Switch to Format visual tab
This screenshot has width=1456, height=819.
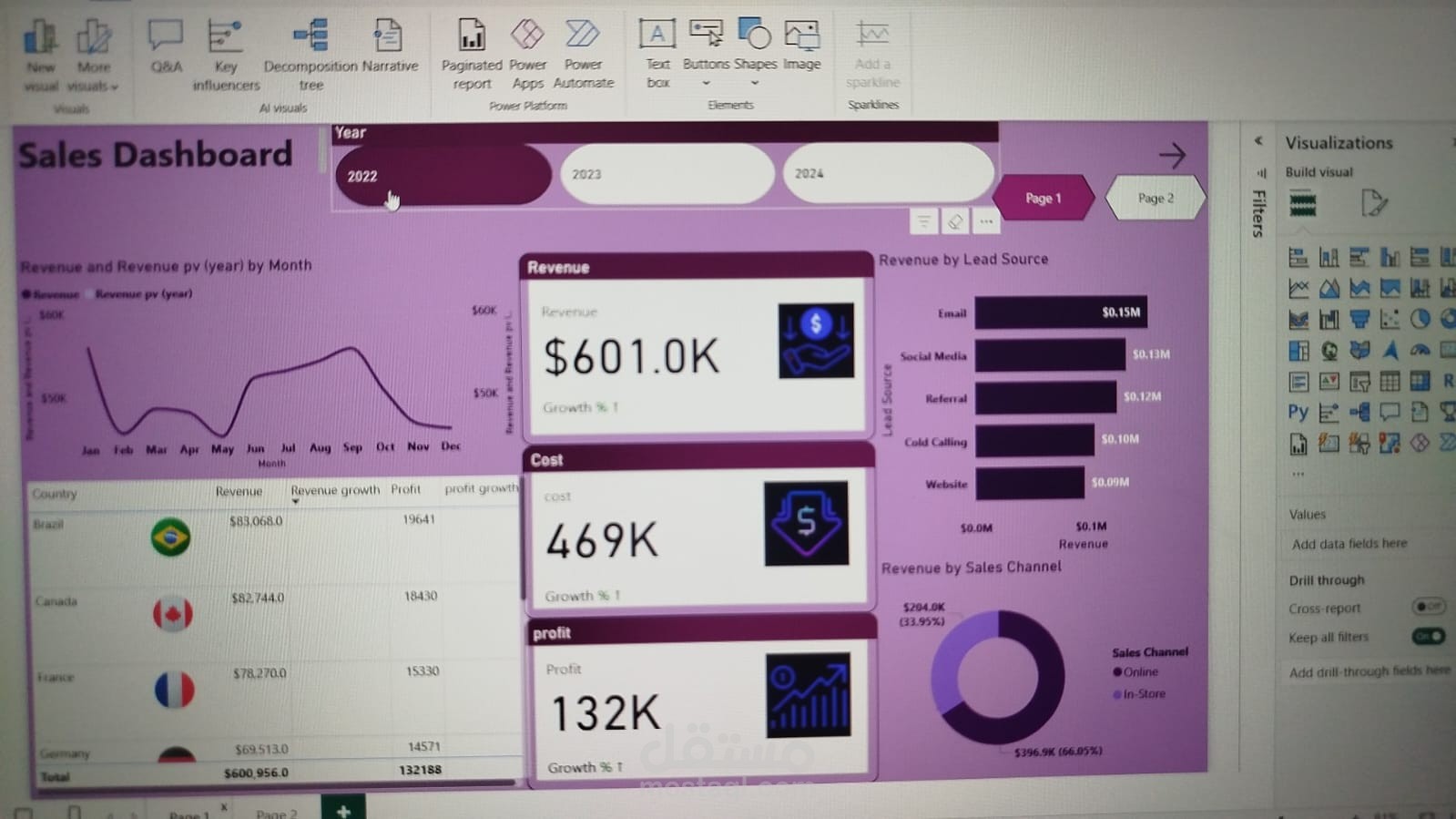(x=1373, y=202)
